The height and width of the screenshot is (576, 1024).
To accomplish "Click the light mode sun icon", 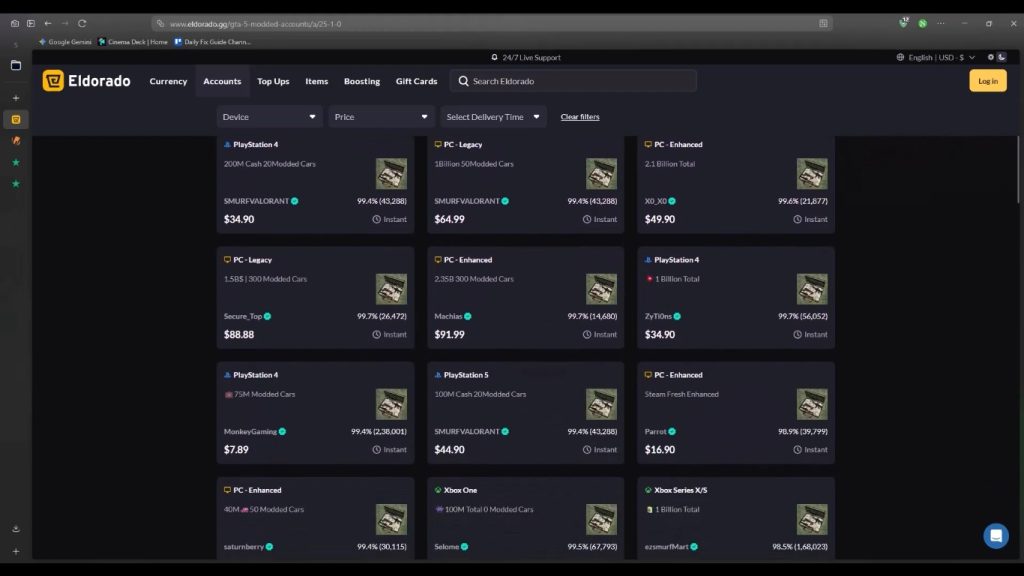I will tap(991, 57).
